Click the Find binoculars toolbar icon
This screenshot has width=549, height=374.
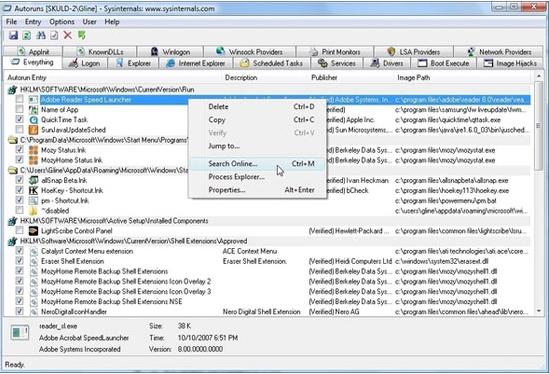pos(41,35)
